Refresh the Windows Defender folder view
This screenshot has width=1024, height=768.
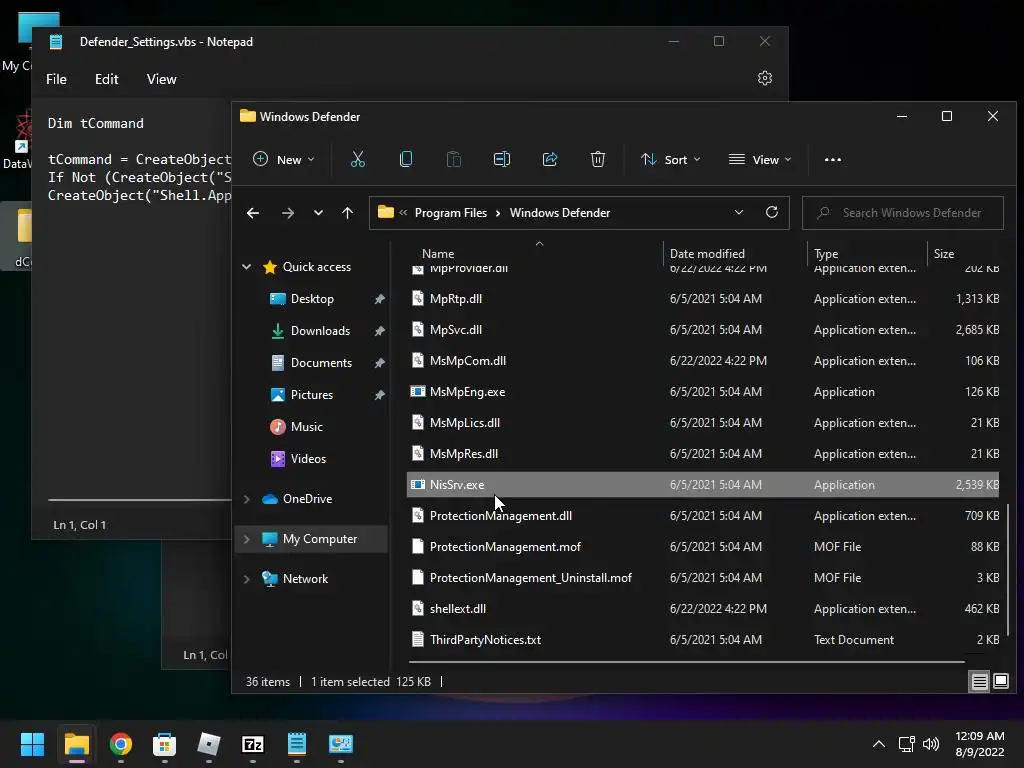tap(772, 212)
